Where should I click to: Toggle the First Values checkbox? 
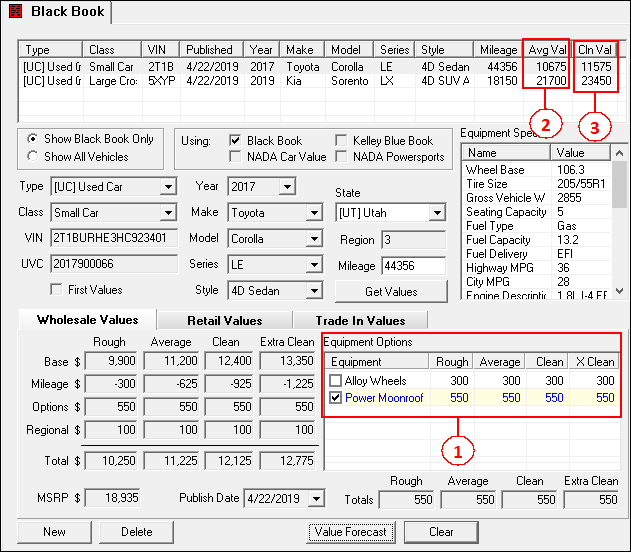(x=57, y=290)
